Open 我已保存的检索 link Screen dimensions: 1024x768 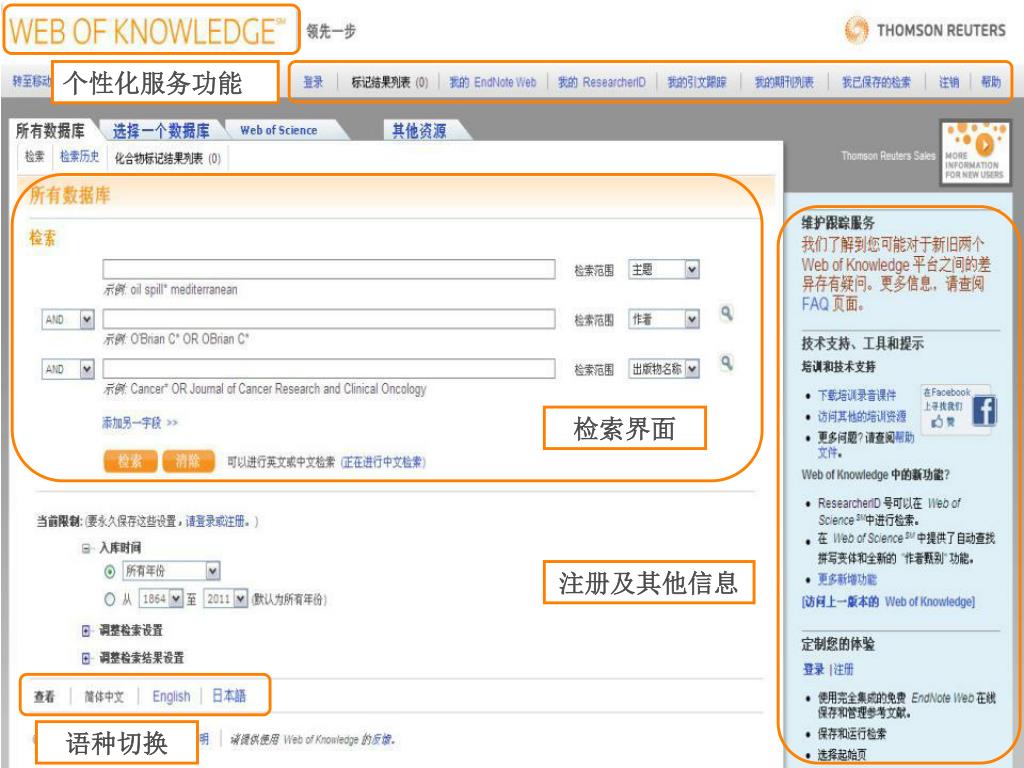click(x=876, y=82)
